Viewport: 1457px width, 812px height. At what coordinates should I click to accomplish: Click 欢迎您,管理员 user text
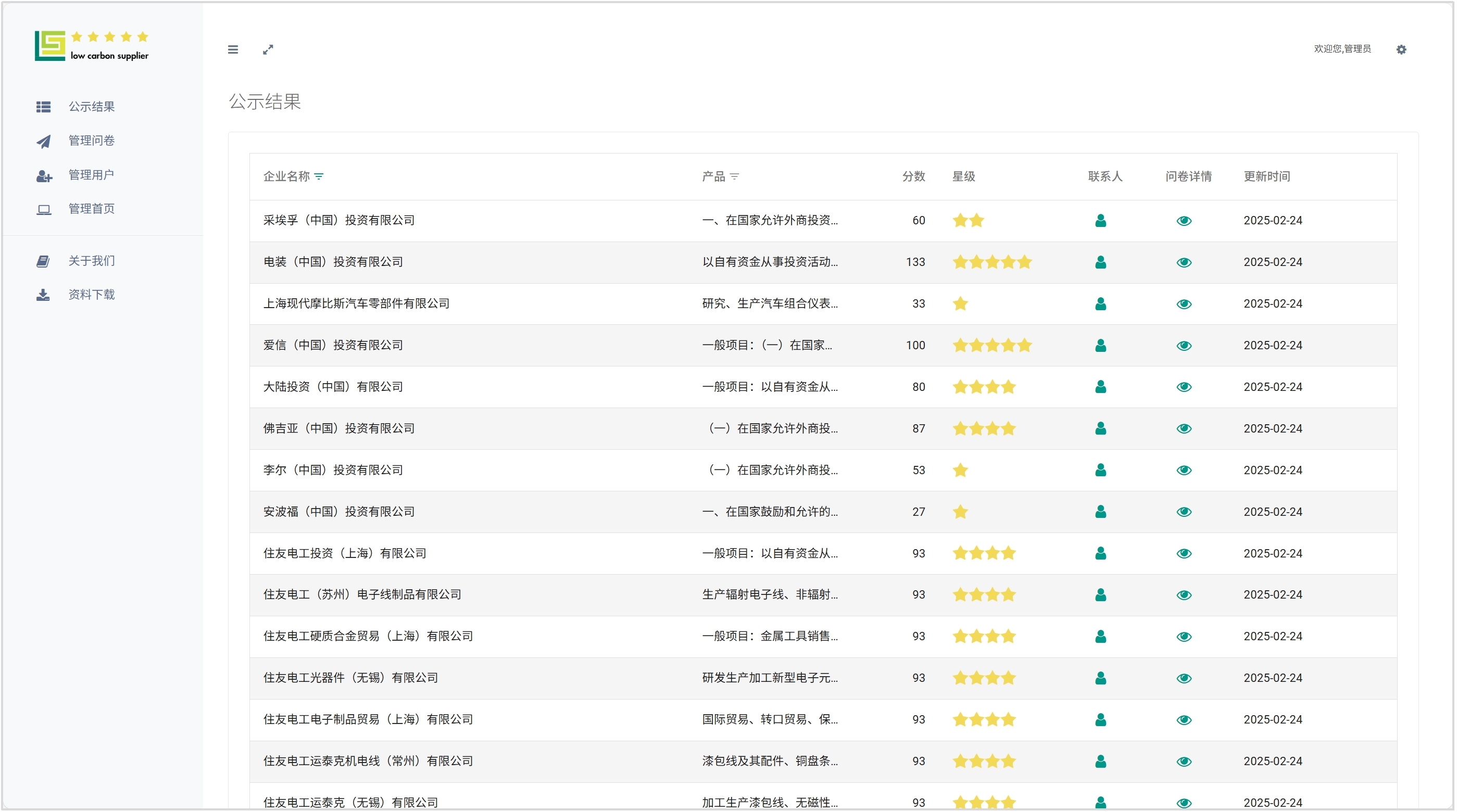tap(1341, 49)
